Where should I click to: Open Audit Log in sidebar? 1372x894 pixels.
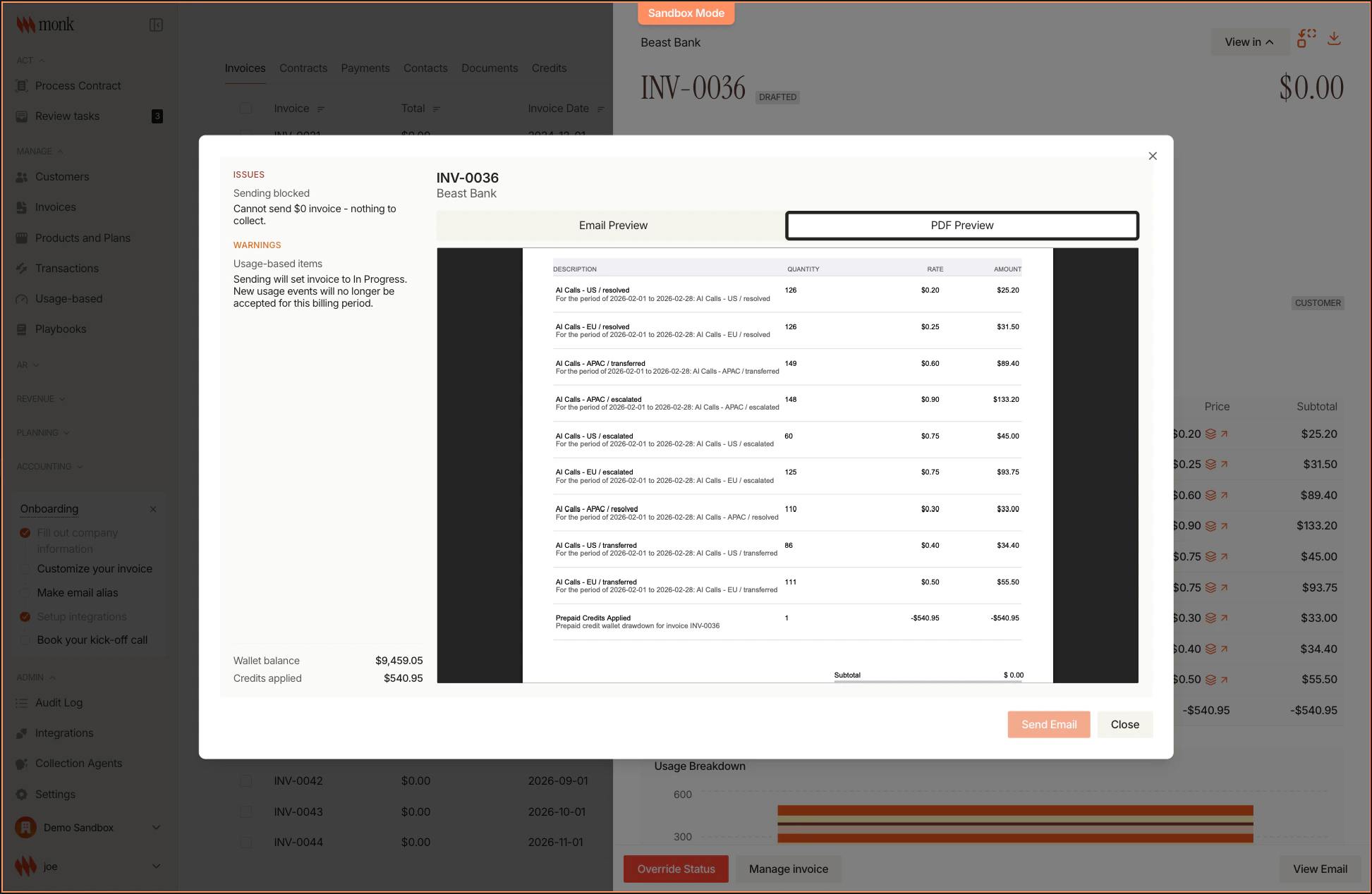49,703
